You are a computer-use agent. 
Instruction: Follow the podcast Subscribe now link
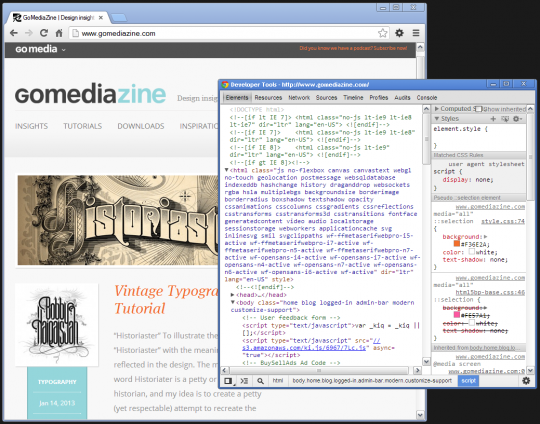click(x=353, y=48)
